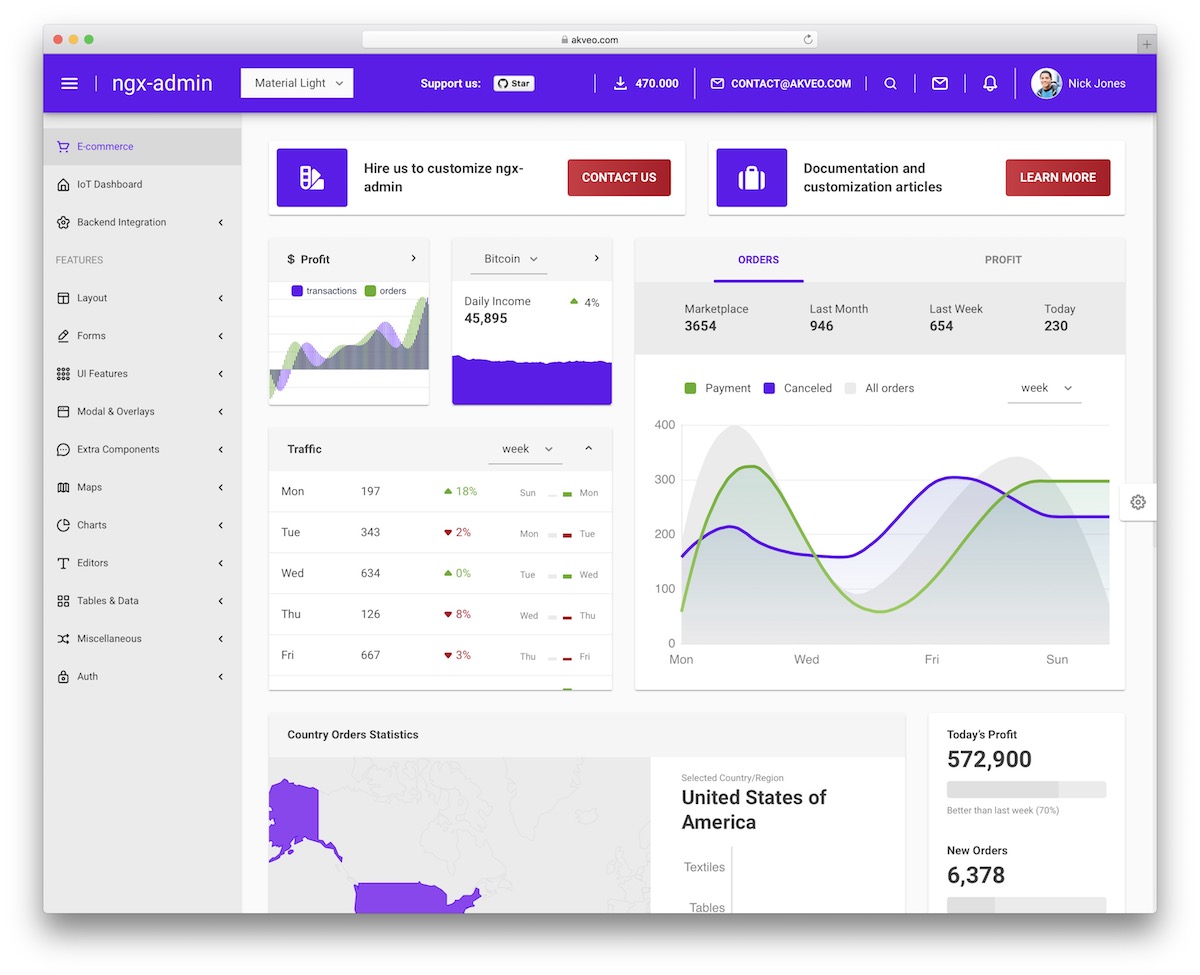The width and height of the screenshot is (1200, 975).
Task: Open the Editors section from the sidebar
Action: coord(93,563)
